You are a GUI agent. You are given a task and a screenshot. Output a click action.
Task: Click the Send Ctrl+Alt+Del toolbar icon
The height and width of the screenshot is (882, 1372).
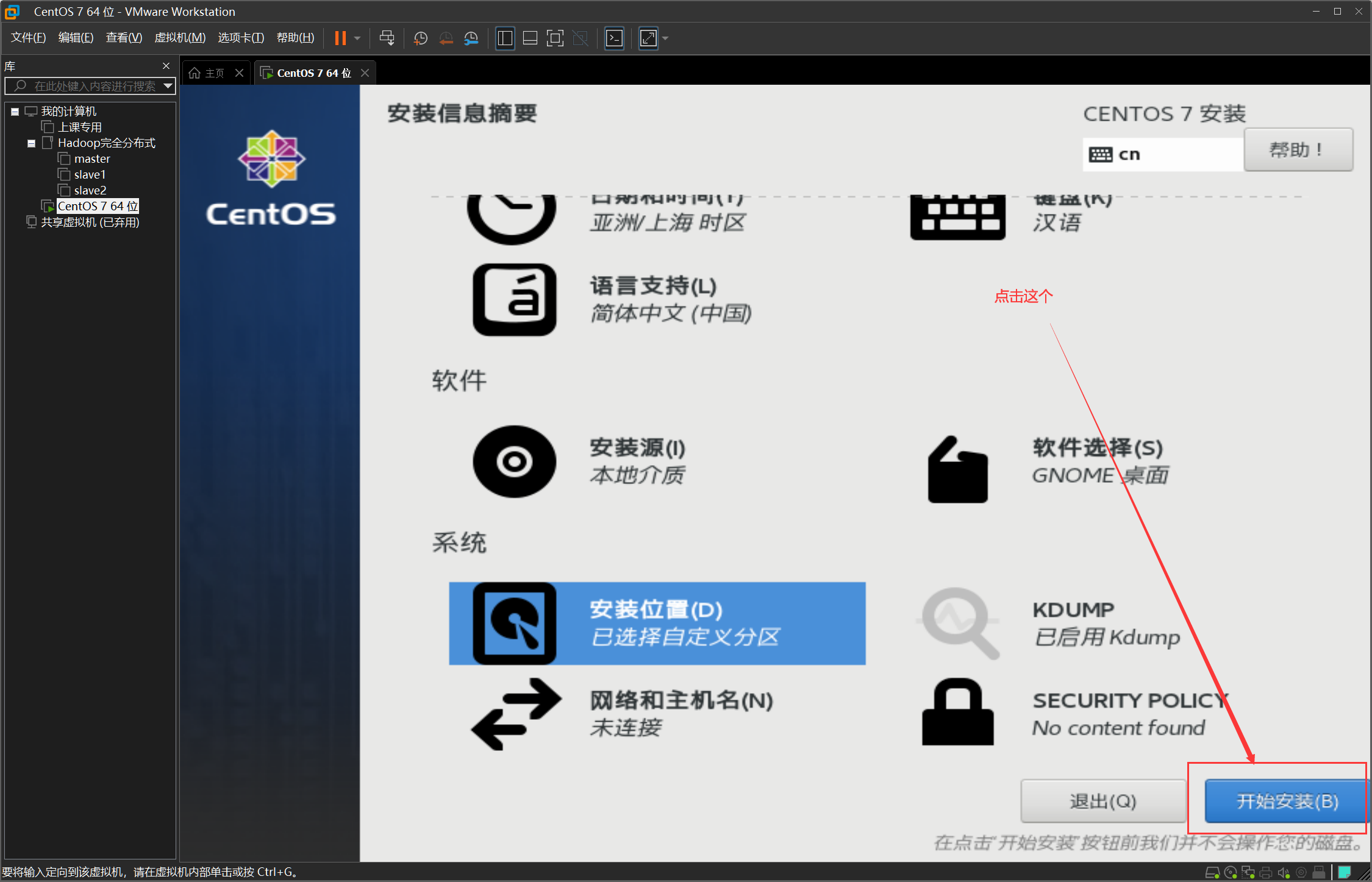(x=387, y=38)
